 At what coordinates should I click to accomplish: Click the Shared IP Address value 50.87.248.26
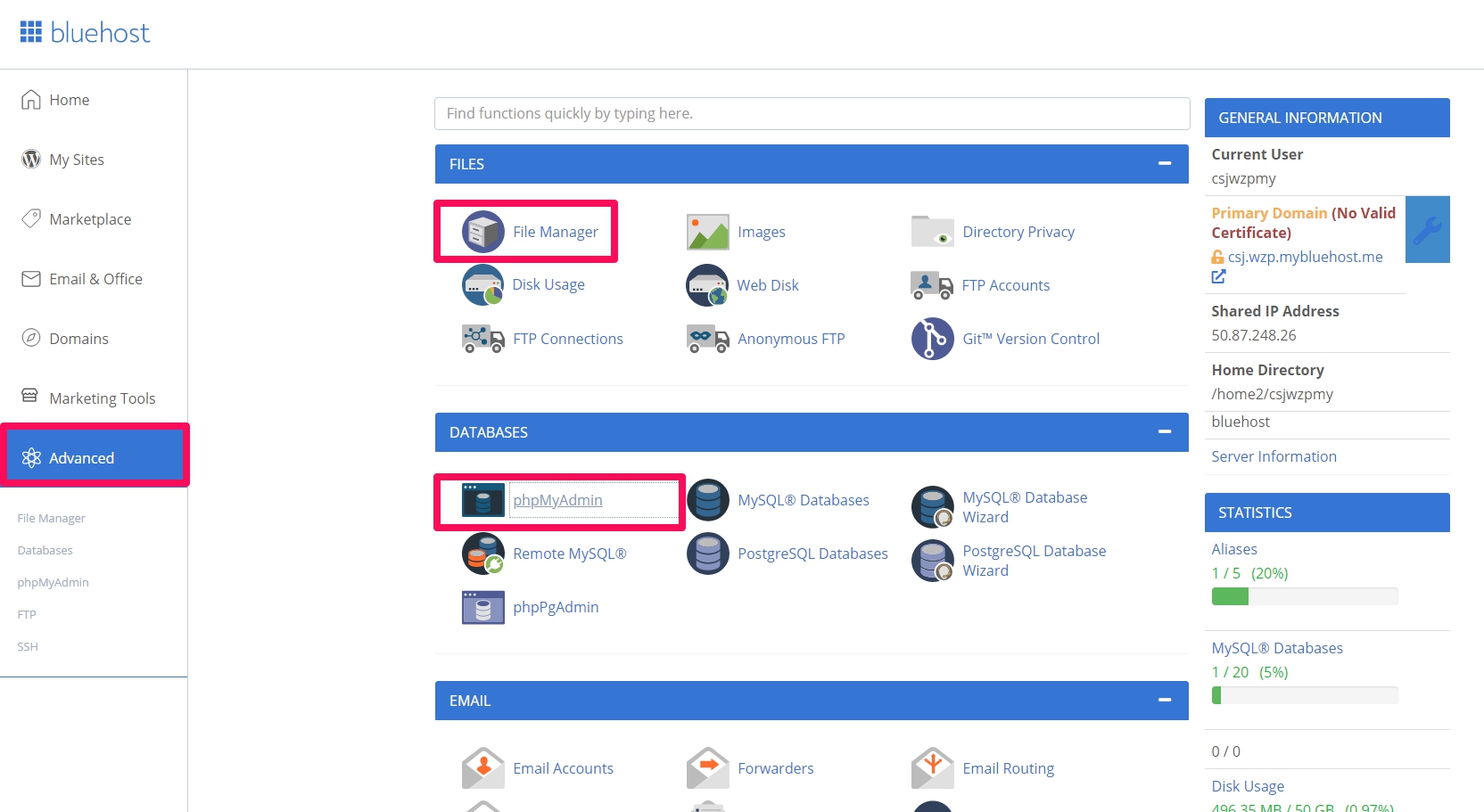[1254, 335]
